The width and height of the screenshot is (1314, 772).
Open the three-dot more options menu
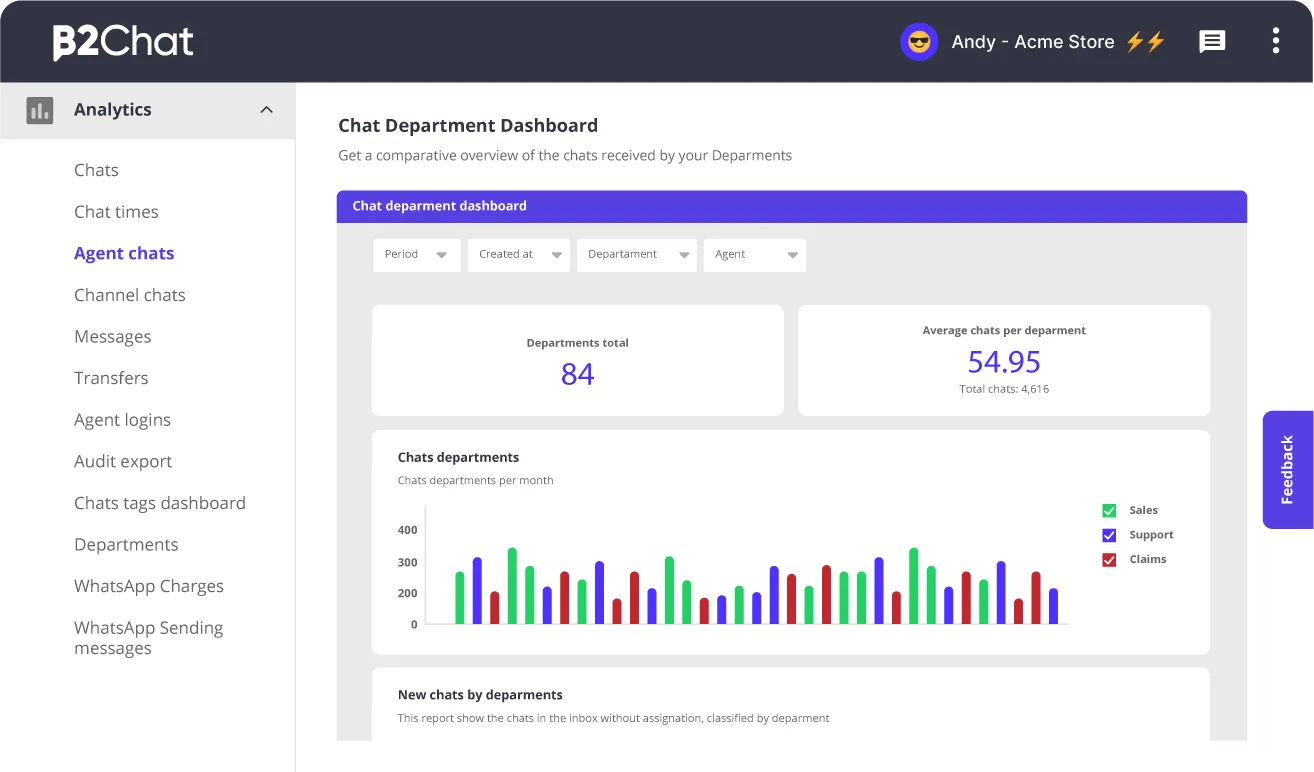coord(1275,41)
